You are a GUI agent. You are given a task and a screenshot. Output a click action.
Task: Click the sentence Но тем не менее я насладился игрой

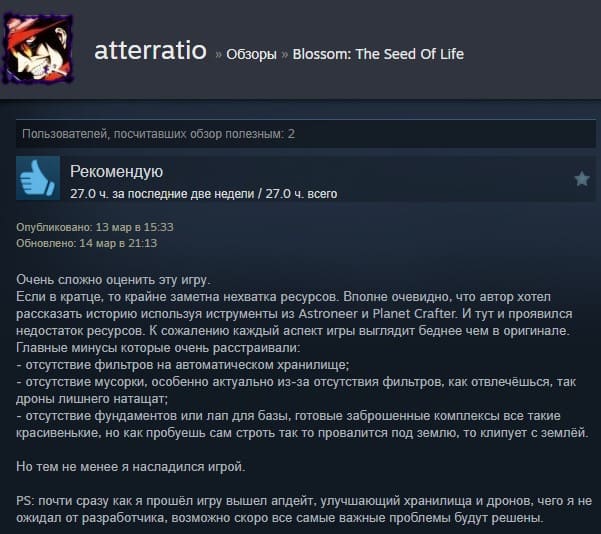[130, 467]
